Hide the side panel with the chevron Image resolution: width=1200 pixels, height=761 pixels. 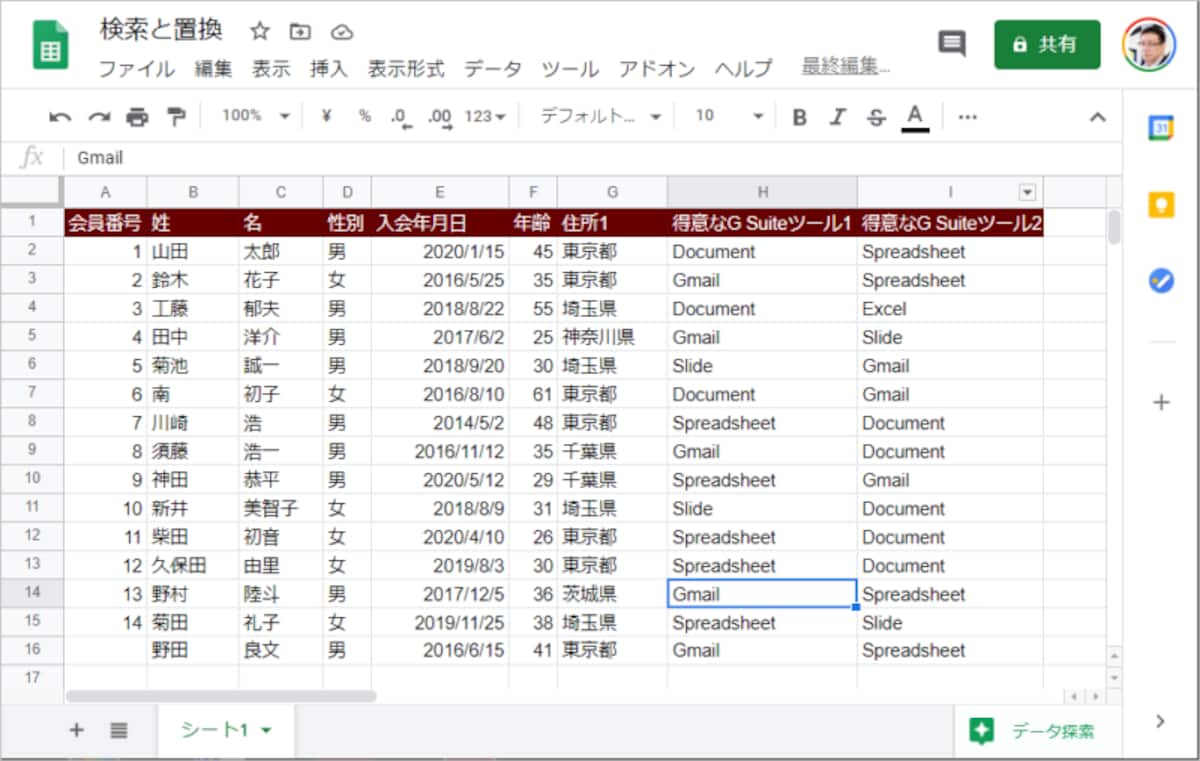point(1160,720)
